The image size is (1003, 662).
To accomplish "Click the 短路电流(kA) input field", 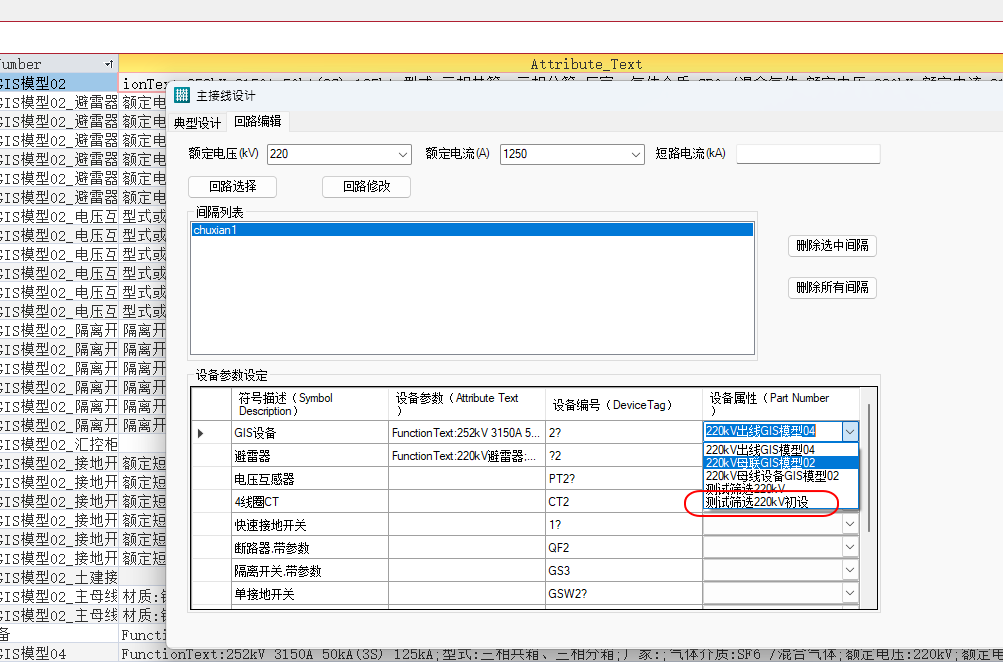I will click(808, 154).
